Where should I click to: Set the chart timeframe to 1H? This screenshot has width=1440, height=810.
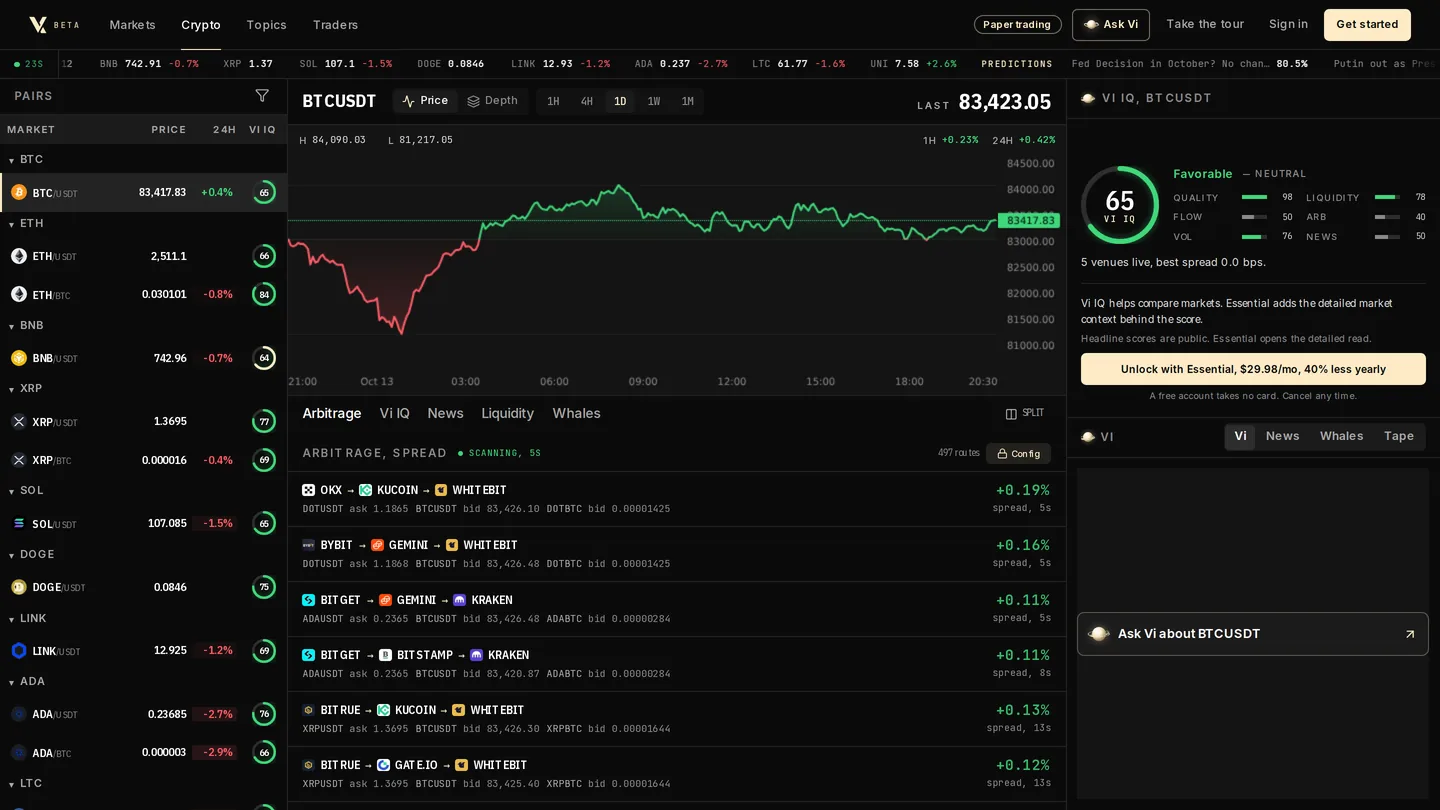pos(553,101)
